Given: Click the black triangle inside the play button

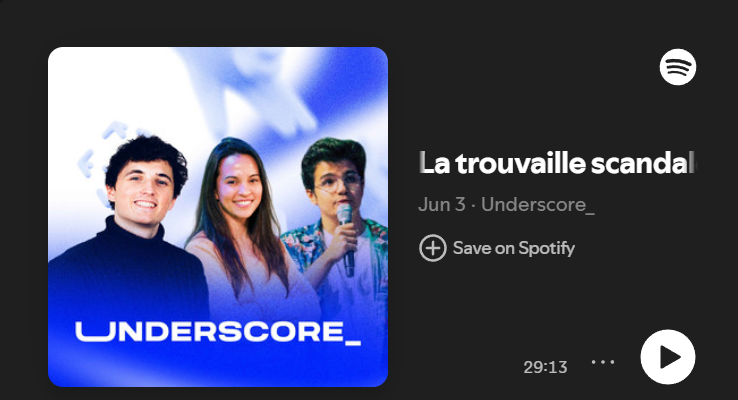Looking at the screenshot, I should click(670, 357).
